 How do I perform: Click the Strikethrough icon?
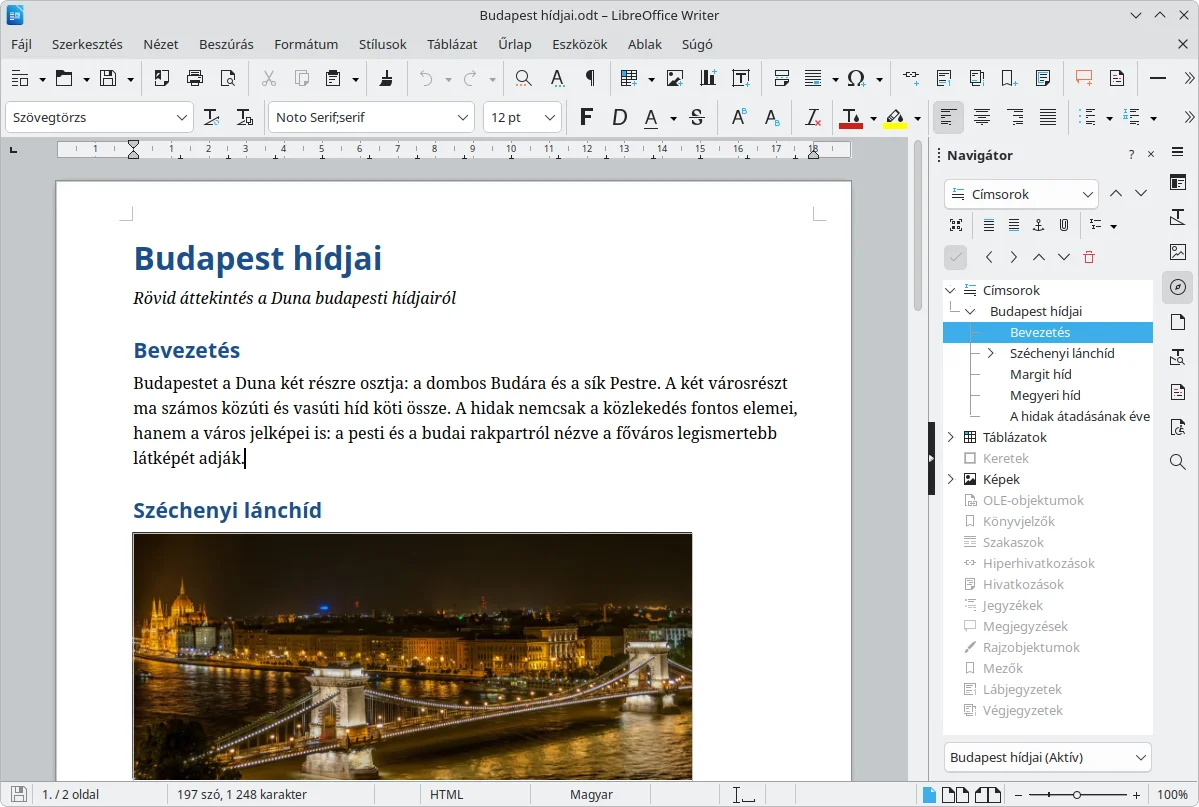[697, 117]
